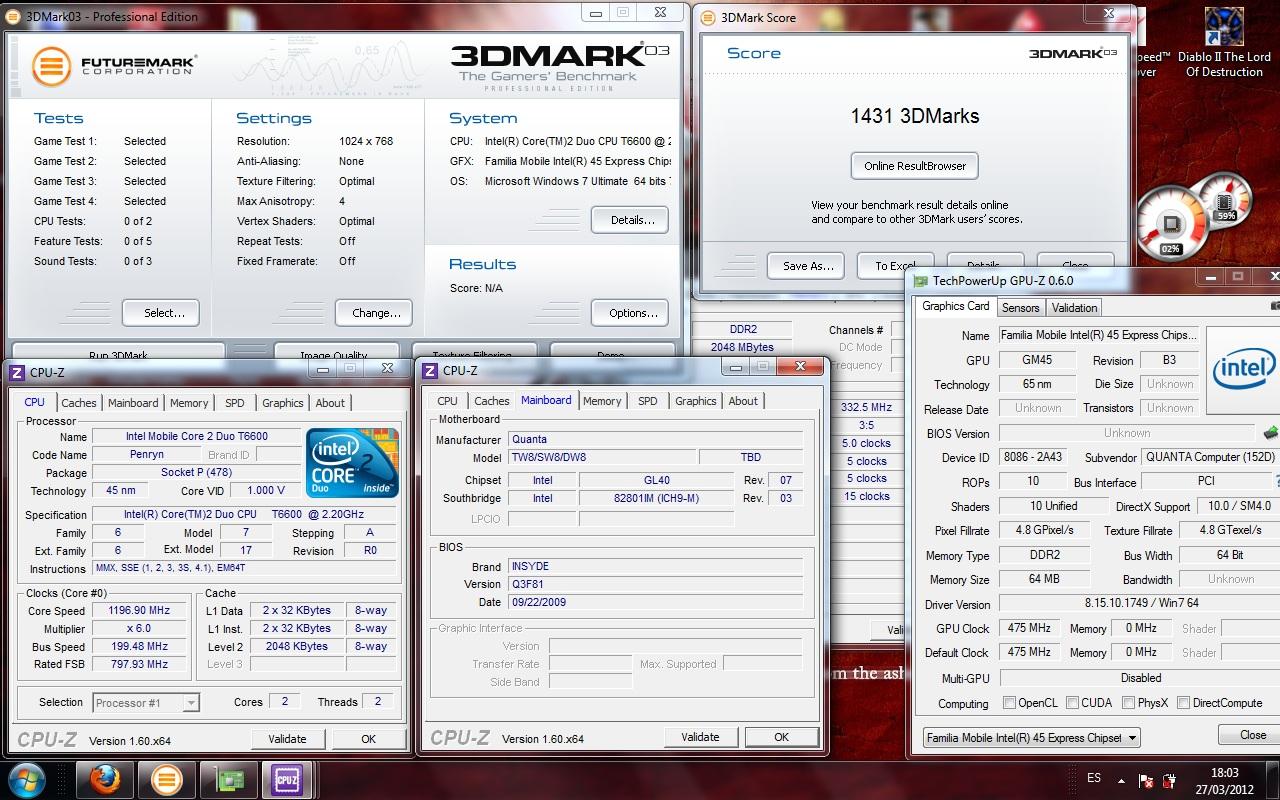Open Diablo II Lord of Destruction shortcut
The height and width of the screenshot is (800, 1280).
point(1224,42)
